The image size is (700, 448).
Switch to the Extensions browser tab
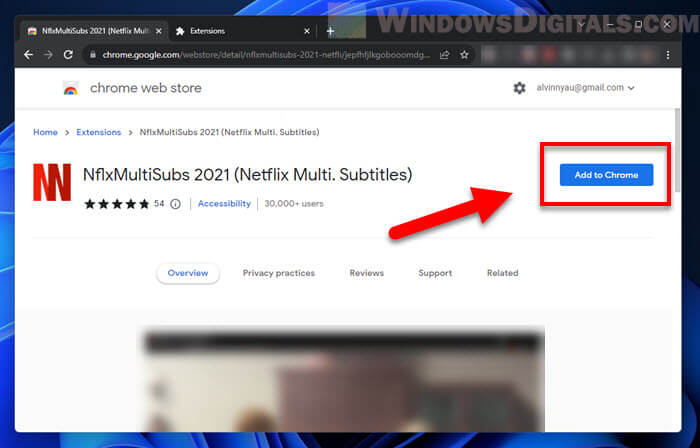242,31
